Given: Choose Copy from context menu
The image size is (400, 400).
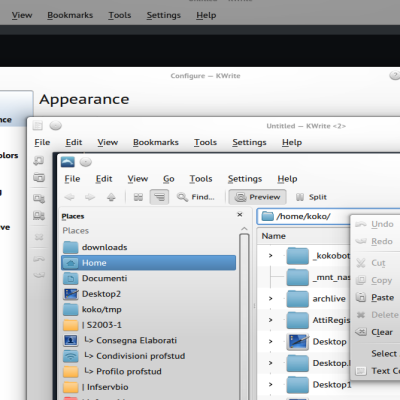Looking at the screenshot, I should 375,280.
